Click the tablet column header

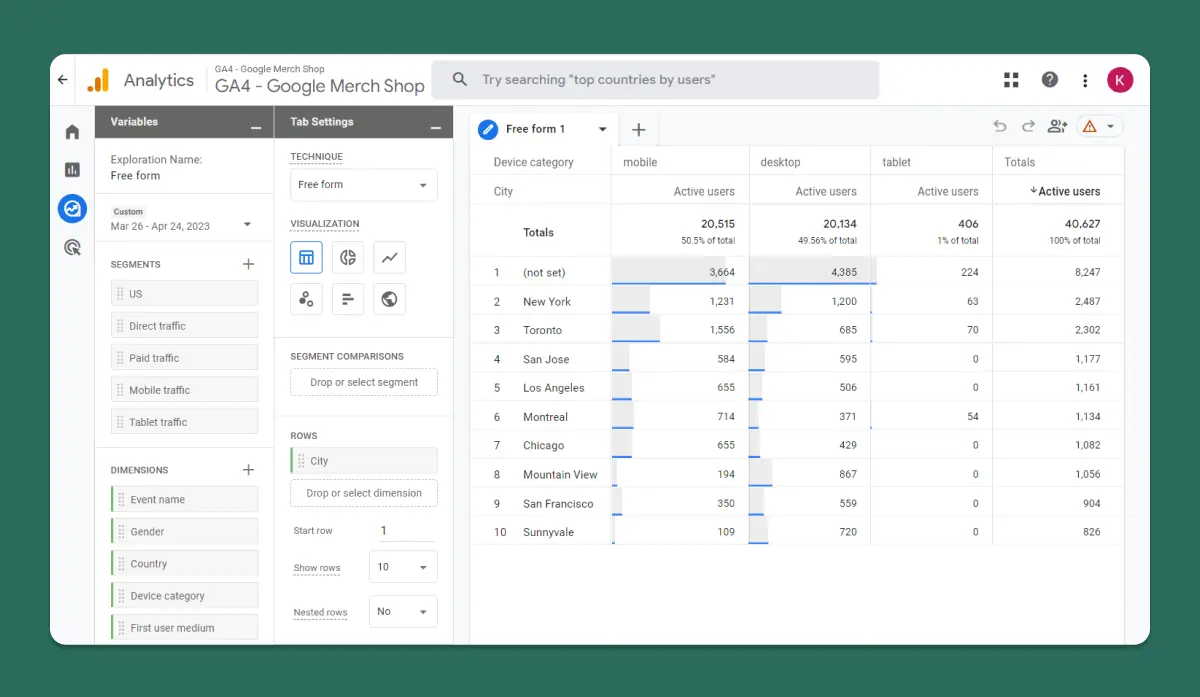[896, 162]
